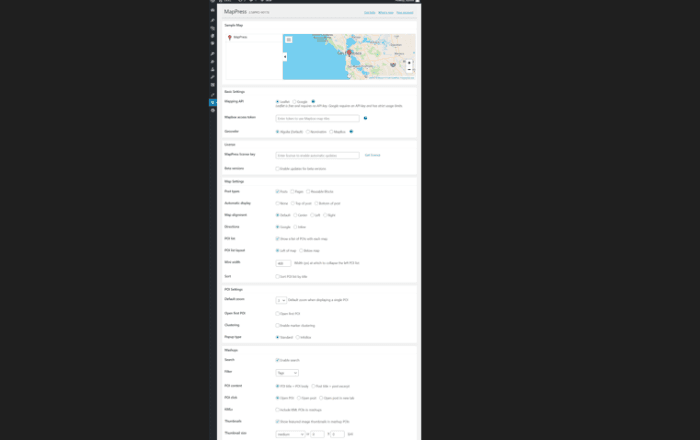This screenshot has height=440, width=700.
Task: Select Bottom of post automatic display
Action: click(316, 203)
